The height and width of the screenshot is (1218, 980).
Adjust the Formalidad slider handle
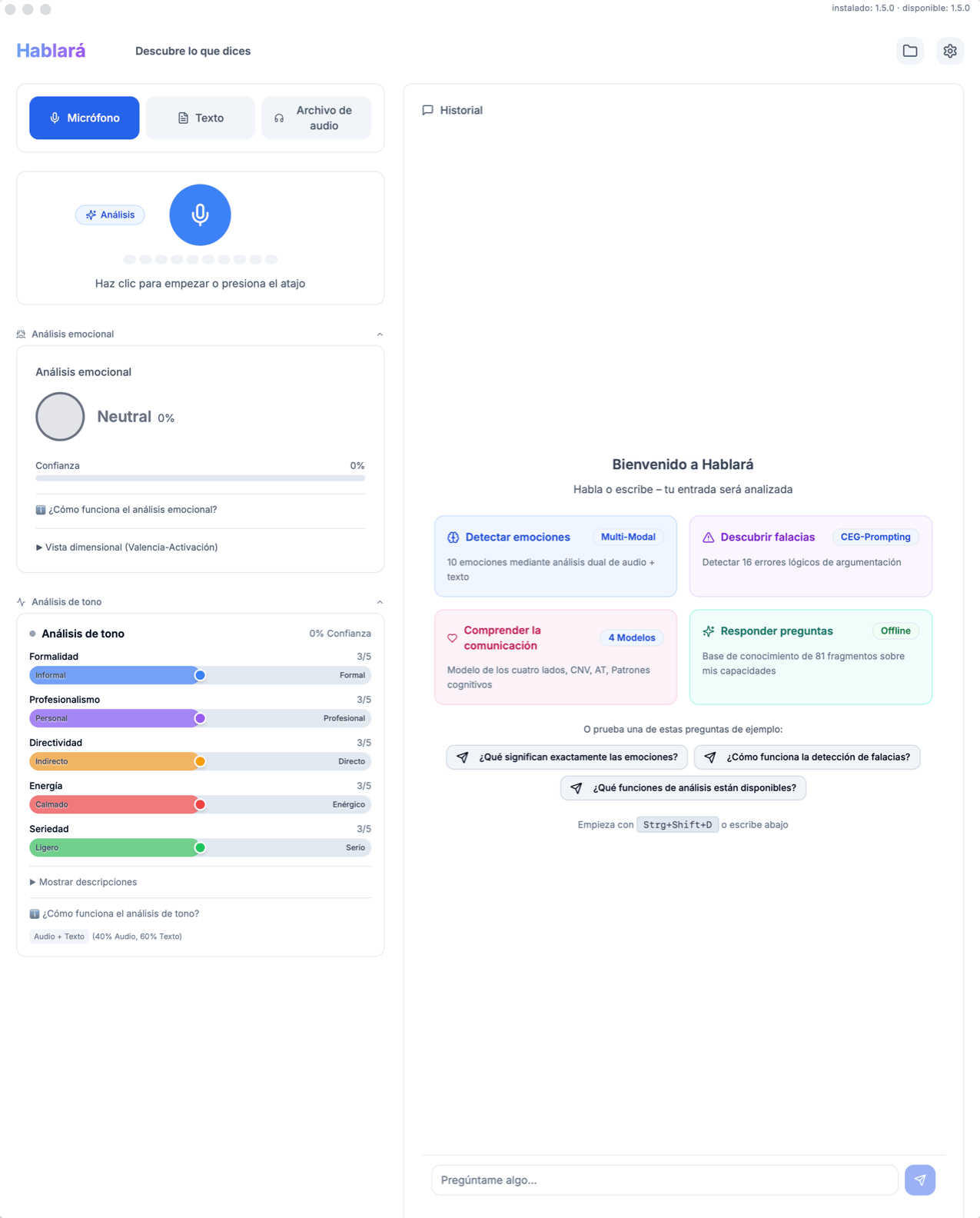point(200,675)
